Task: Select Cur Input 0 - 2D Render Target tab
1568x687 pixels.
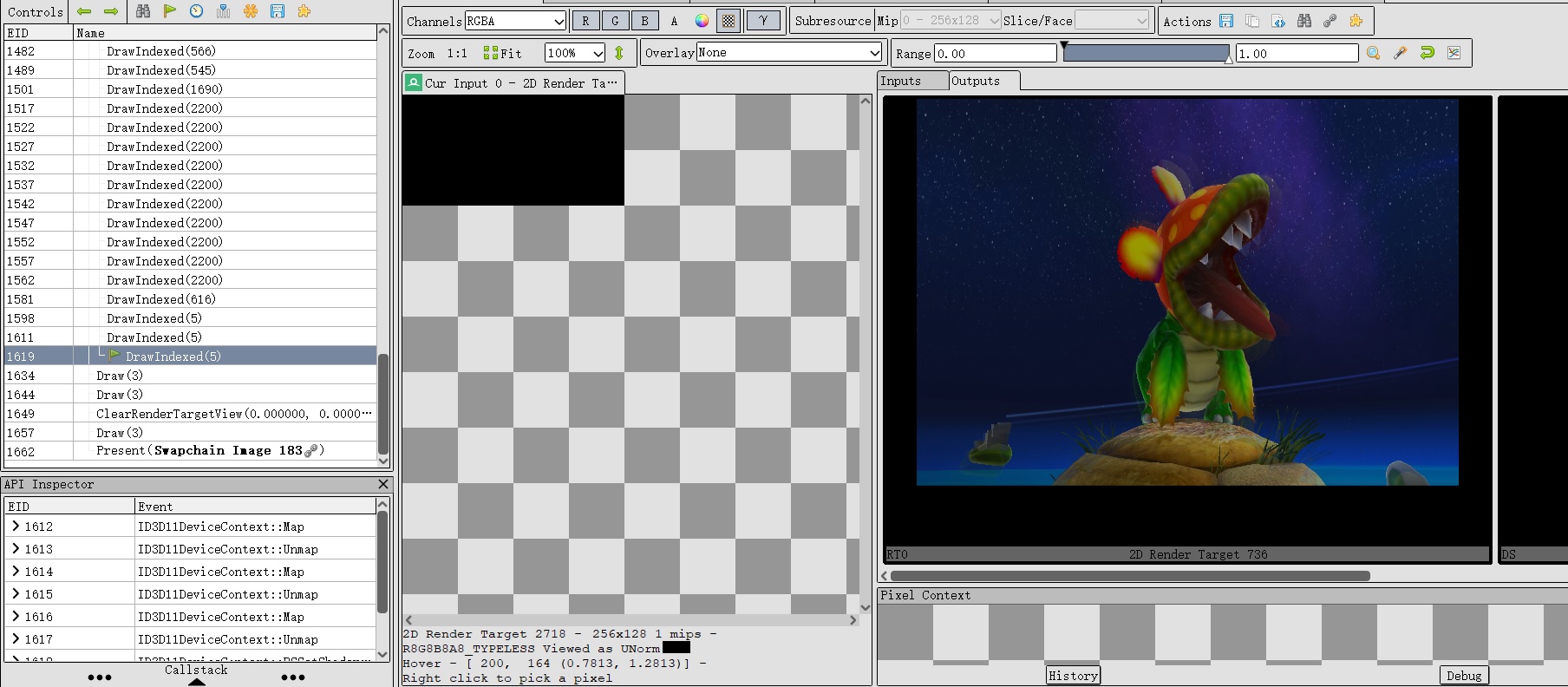Action: tap(513, 83)
